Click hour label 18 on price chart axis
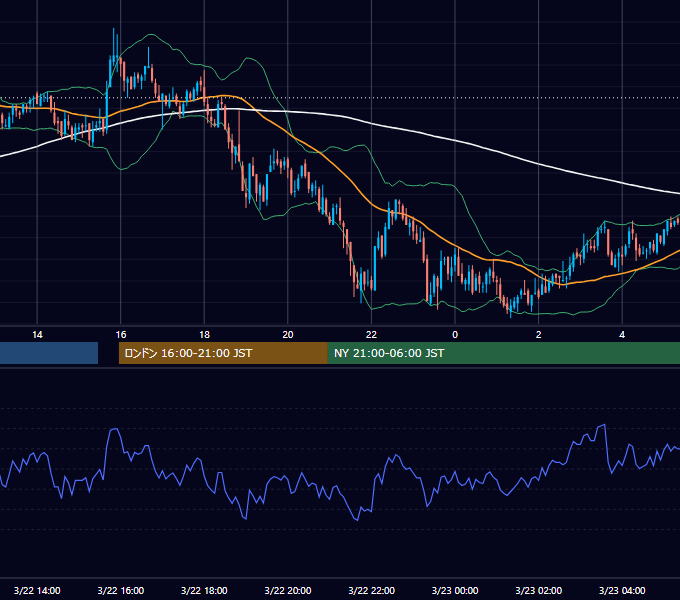680x600 pixels. click(x=204, y=335)
